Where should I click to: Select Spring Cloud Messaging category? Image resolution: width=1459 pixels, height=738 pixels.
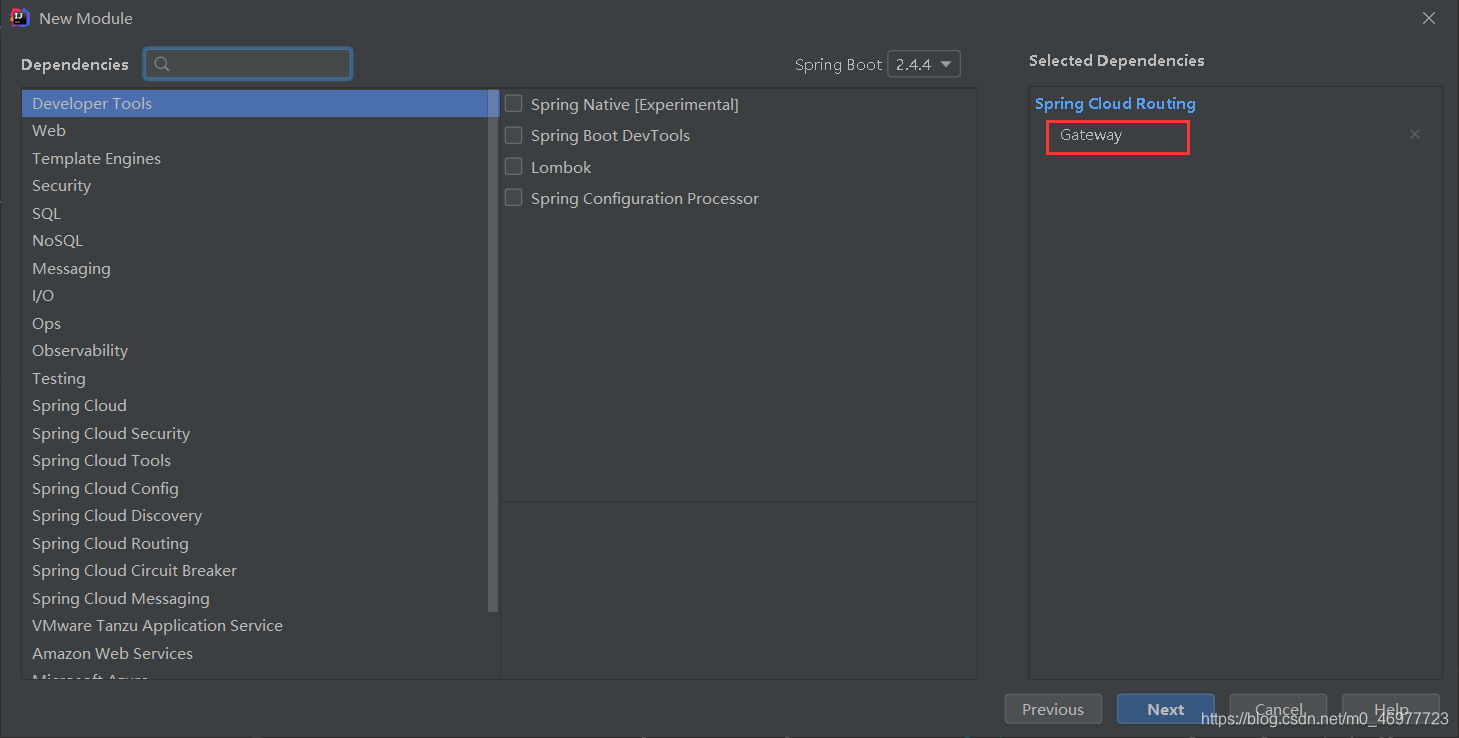pyautogui.click(x=255, y=598)
